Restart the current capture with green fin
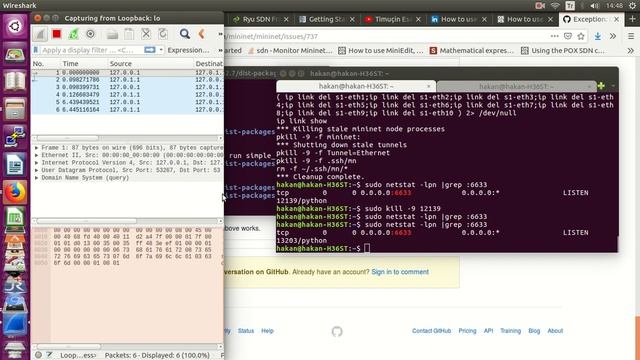Image resolution: width=640 pixels, height=360 pixels. pyautogui.click(x=73, y=34)
